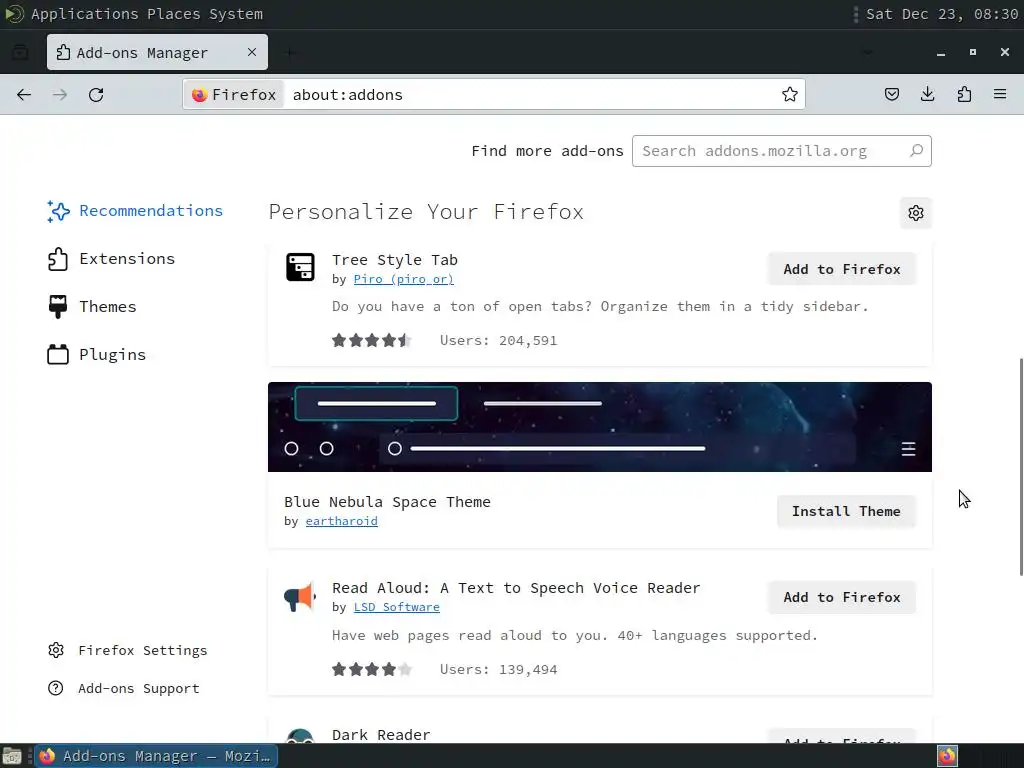Image resolution: width=1024 pixels, height=768 pixels.
Task: Click the Personalize Your Firefox heading
Action: [426, 212]
